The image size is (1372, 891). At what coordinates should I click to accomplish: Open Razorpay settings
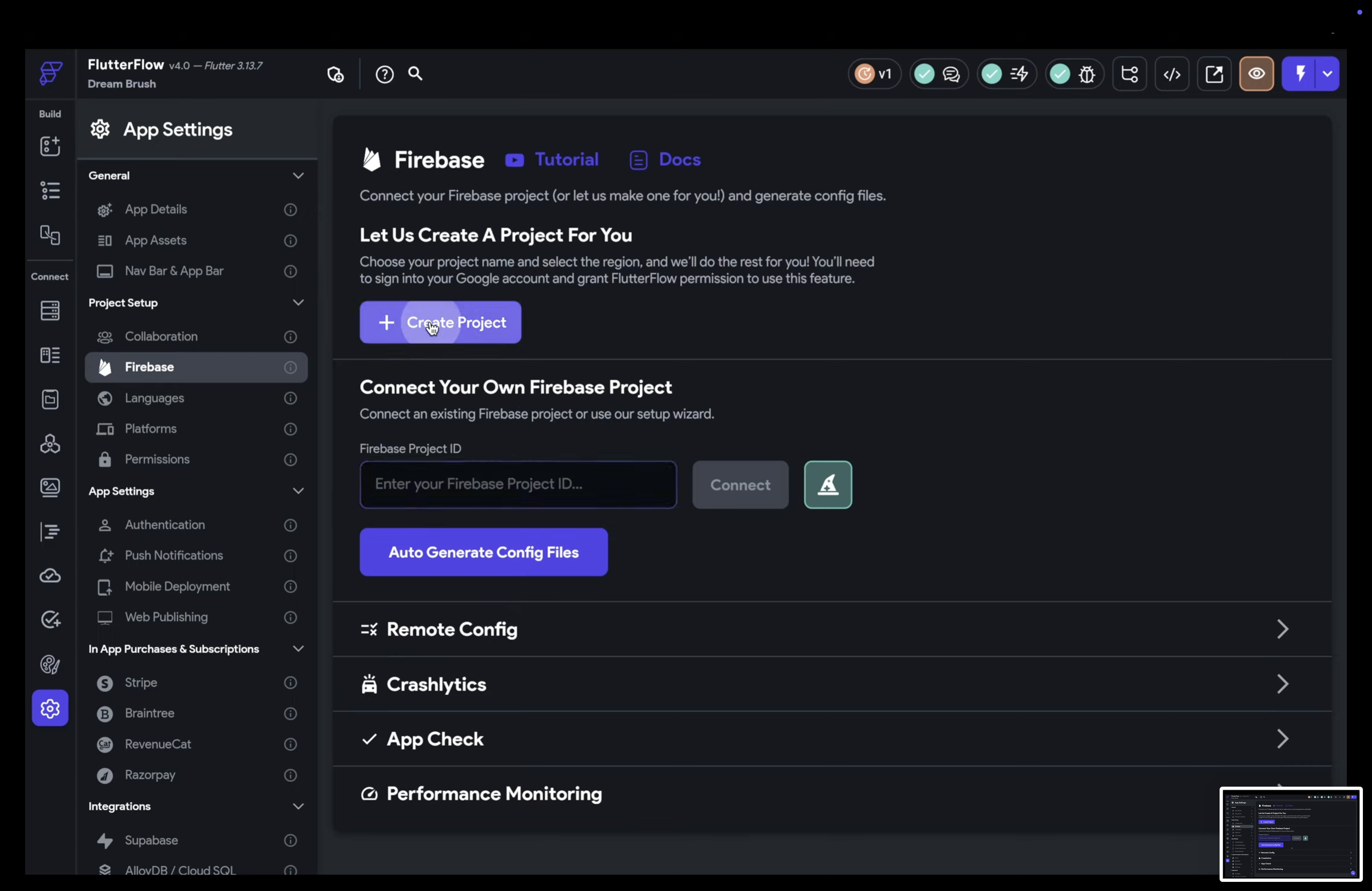(x=196, y=775)
